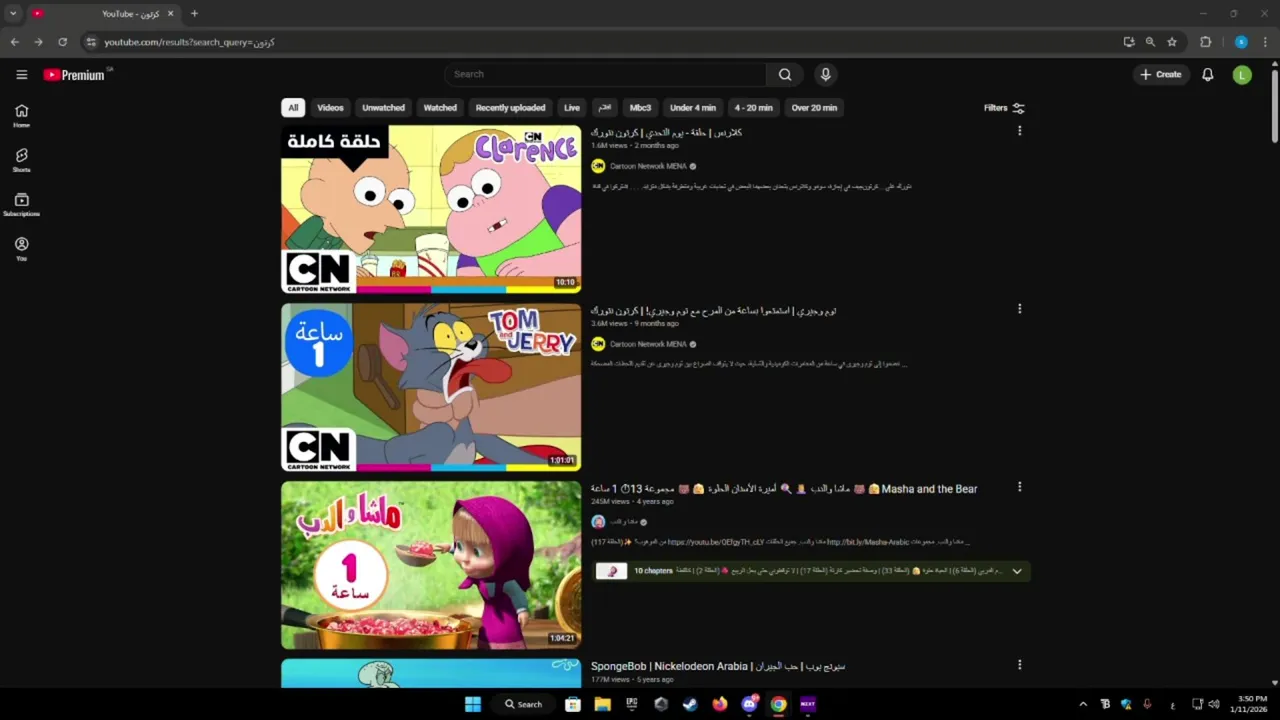The height and width of the screenshot is (720, 1280).
Task: Open Subscriptions from the sidebar
Action: pos(21,205)
